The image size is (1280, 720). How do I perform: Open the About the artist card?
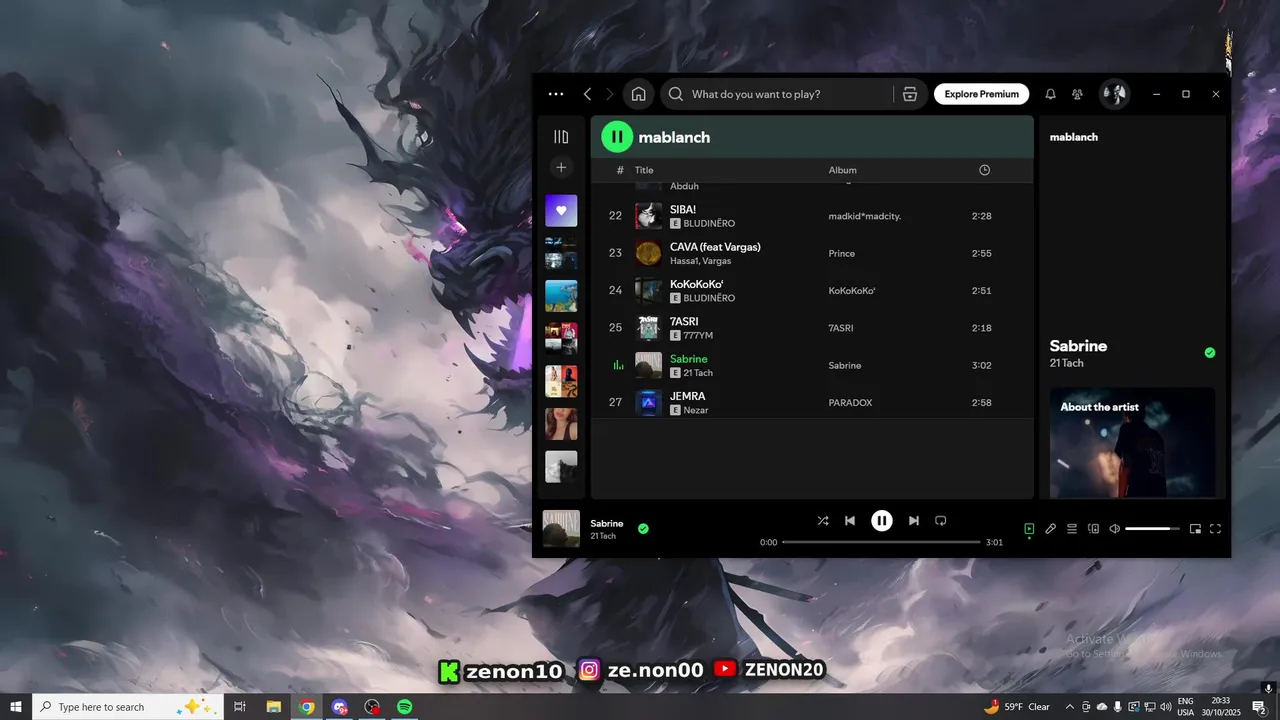pyautogui.click(x=1132, y=443)
